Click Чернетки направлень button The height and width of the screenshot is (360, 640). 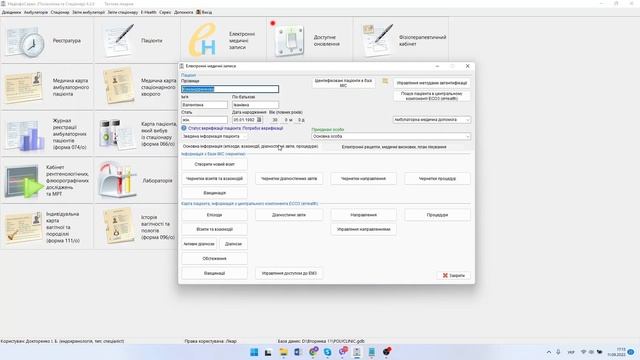pyautogui.click(x=363, y=178)
